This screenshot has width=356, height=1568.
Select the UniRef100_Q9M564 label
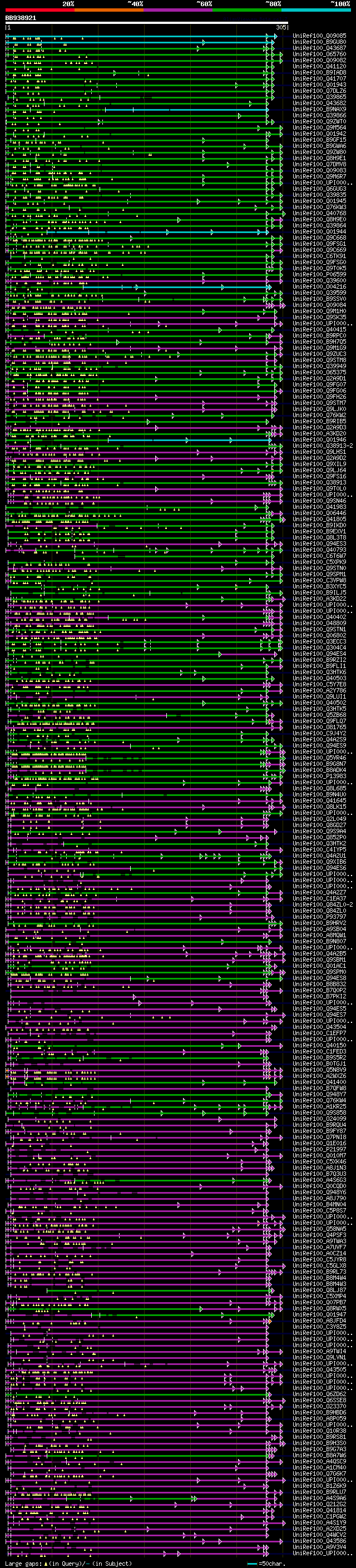tap(319, 127)
